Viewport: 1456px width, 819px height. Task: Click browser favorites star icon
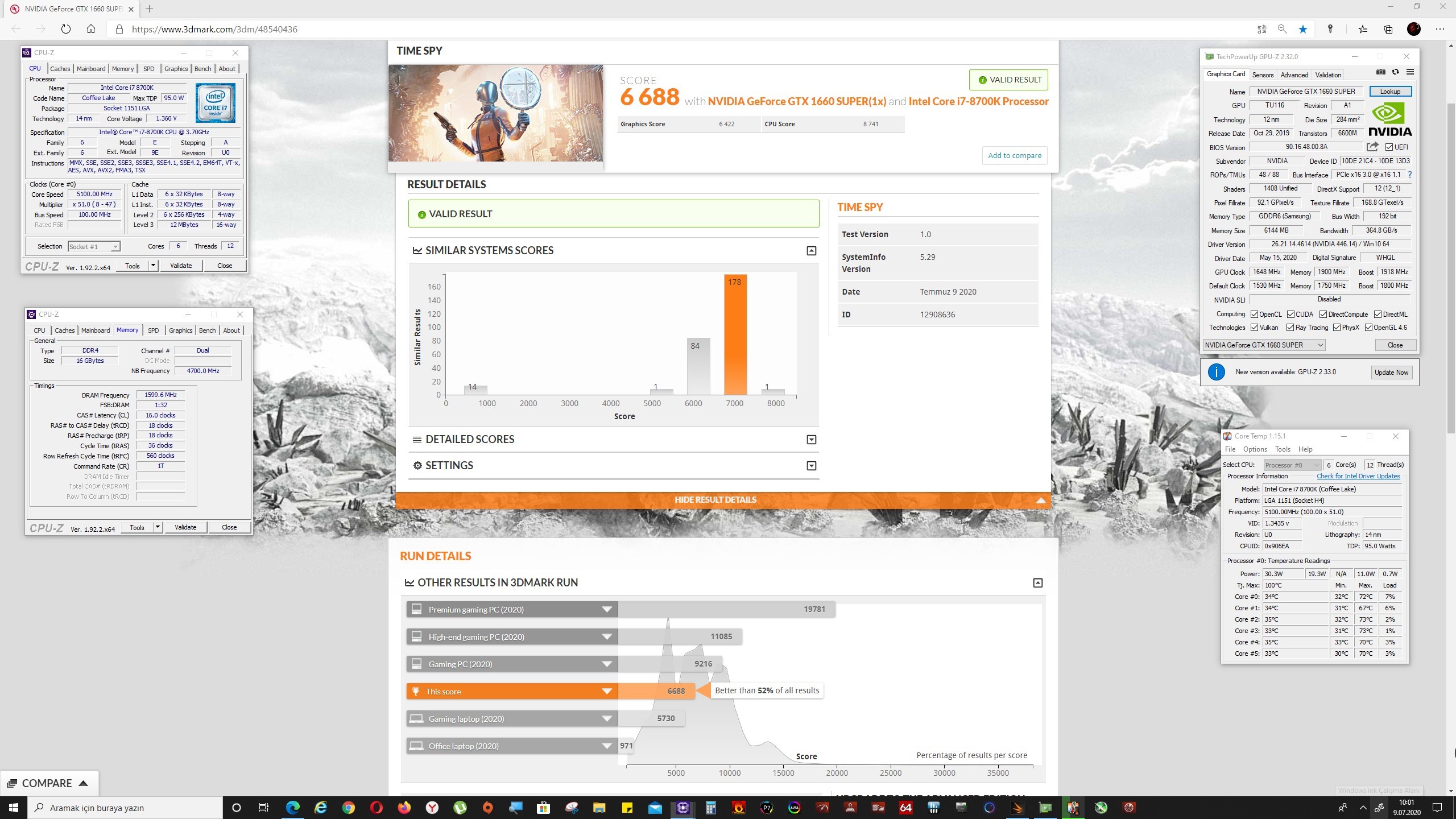point(1303,29)
